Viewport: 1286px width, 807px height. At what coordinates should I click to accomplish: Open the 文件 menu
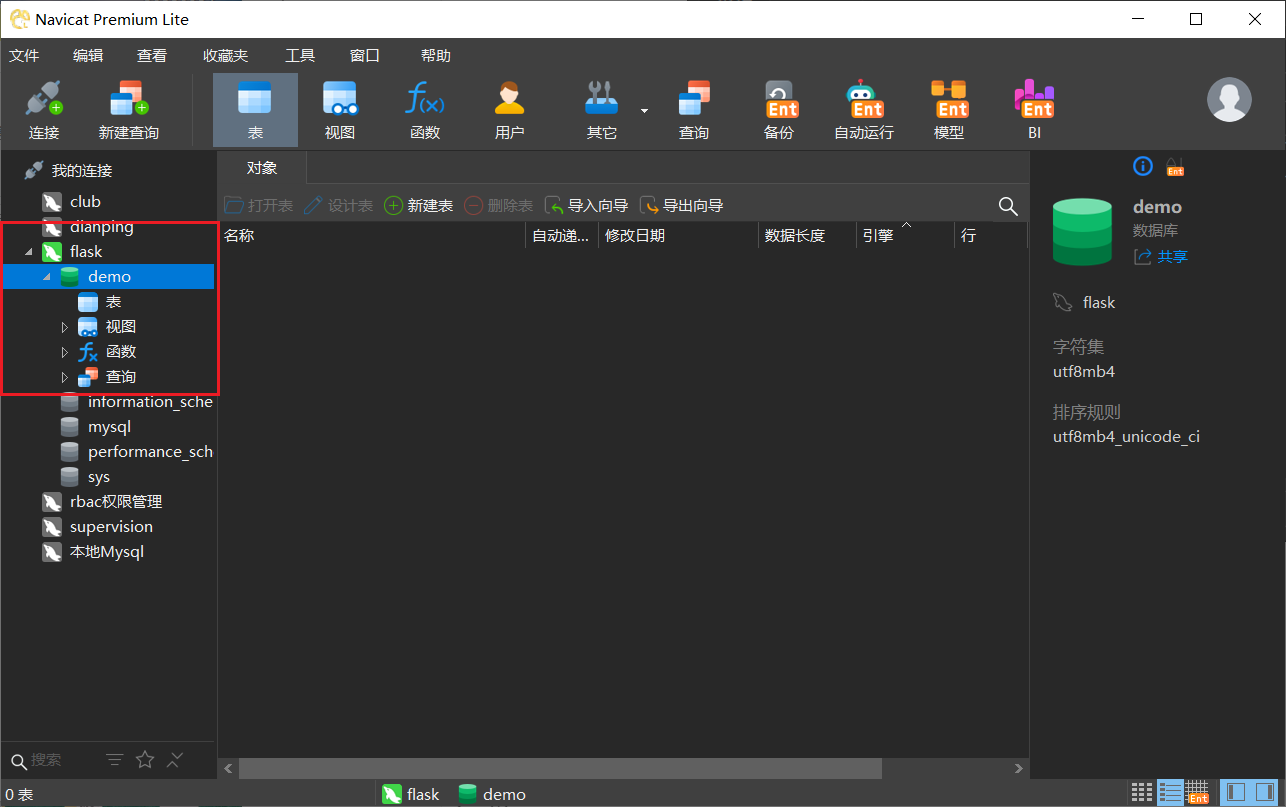24,56
